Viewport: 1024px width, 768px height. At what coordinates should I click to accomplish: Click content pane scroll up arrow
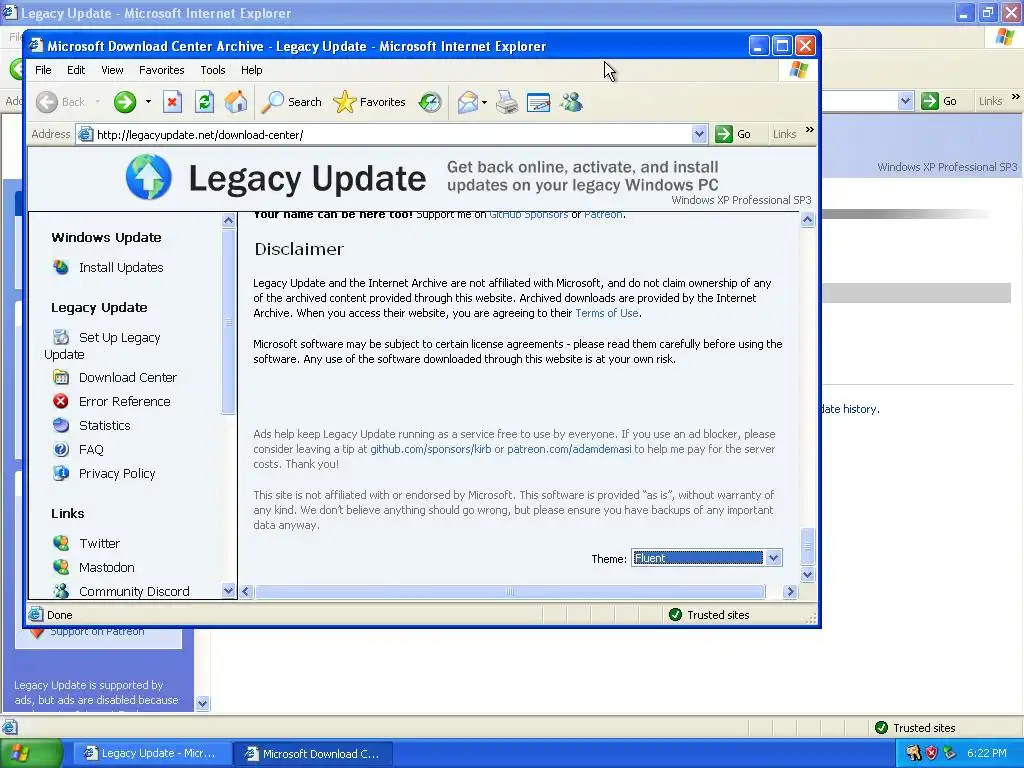(x=808, y=219)
